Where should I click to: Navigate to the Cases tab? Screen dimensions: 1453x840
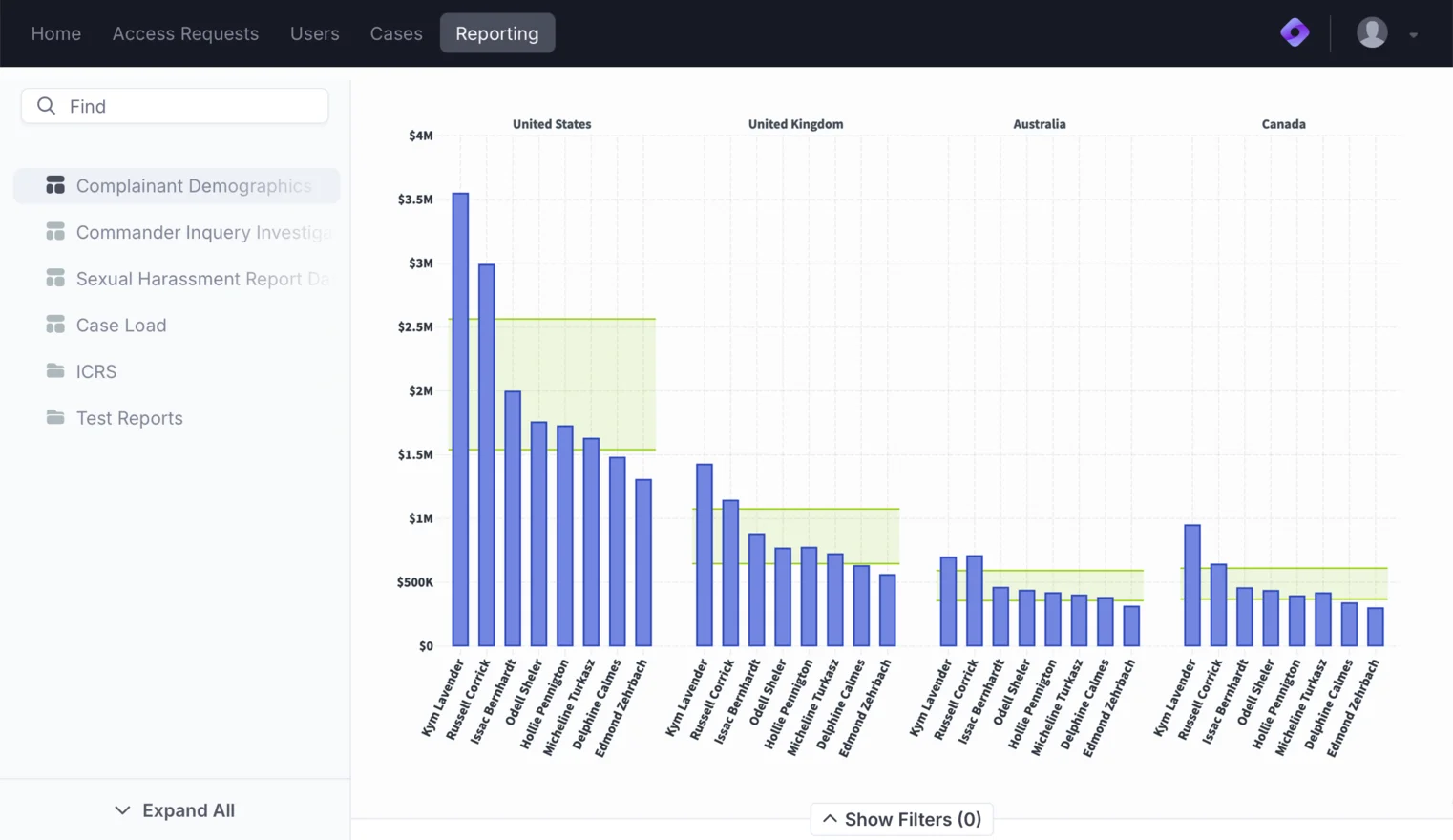(396, 33)
